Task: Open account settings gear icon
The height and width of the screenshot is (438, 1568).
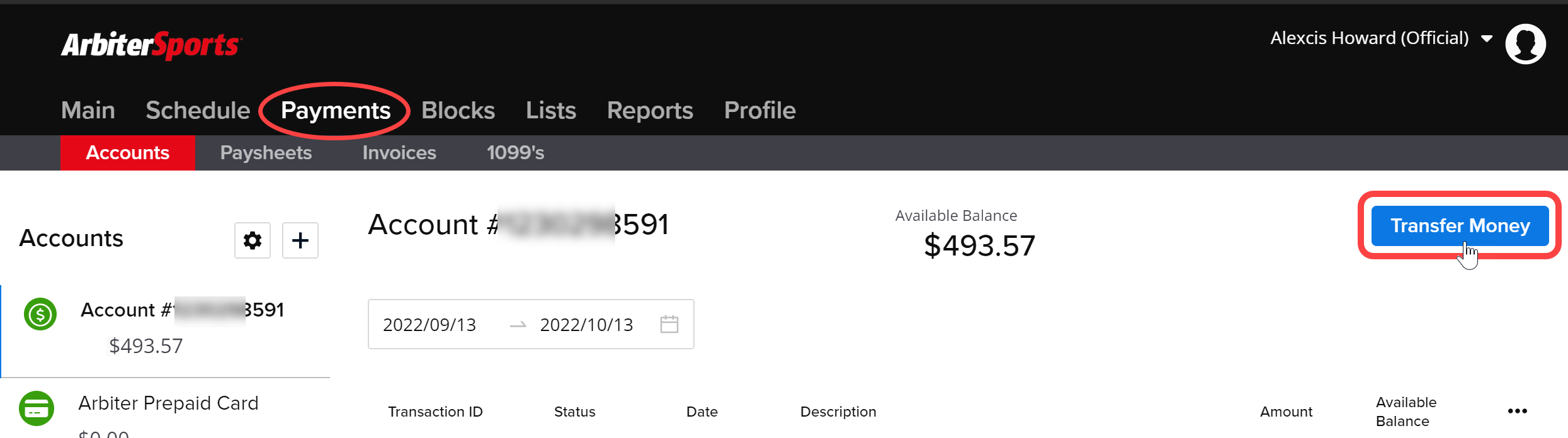Action: coord(253,240)
